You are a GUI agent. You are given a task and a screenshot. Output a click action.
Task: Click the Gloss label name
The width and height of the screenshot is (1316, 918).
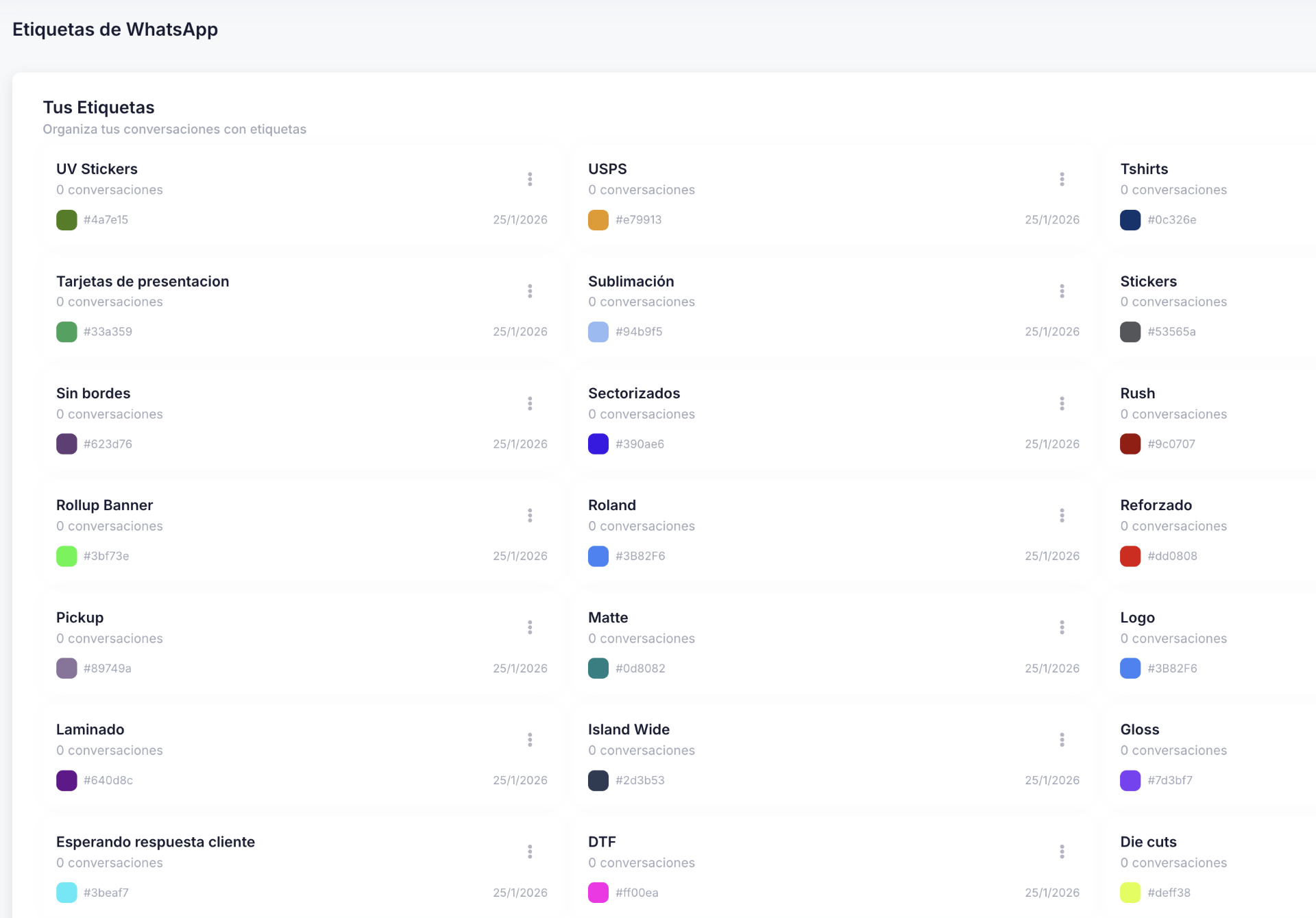point(1139,729)
